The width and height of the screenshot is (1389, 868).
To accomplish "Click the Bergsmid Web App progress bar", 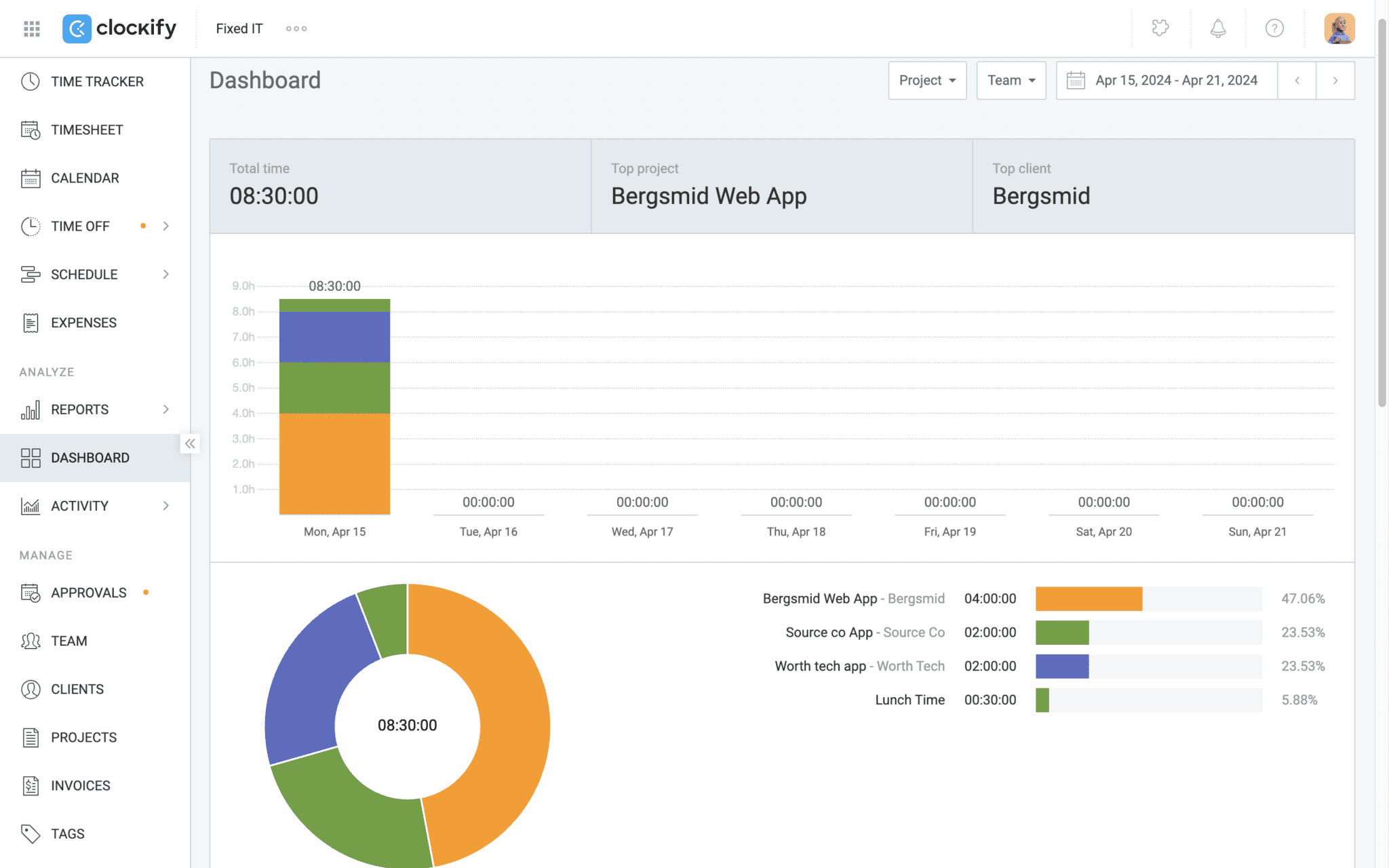I will click(1089, 598).
